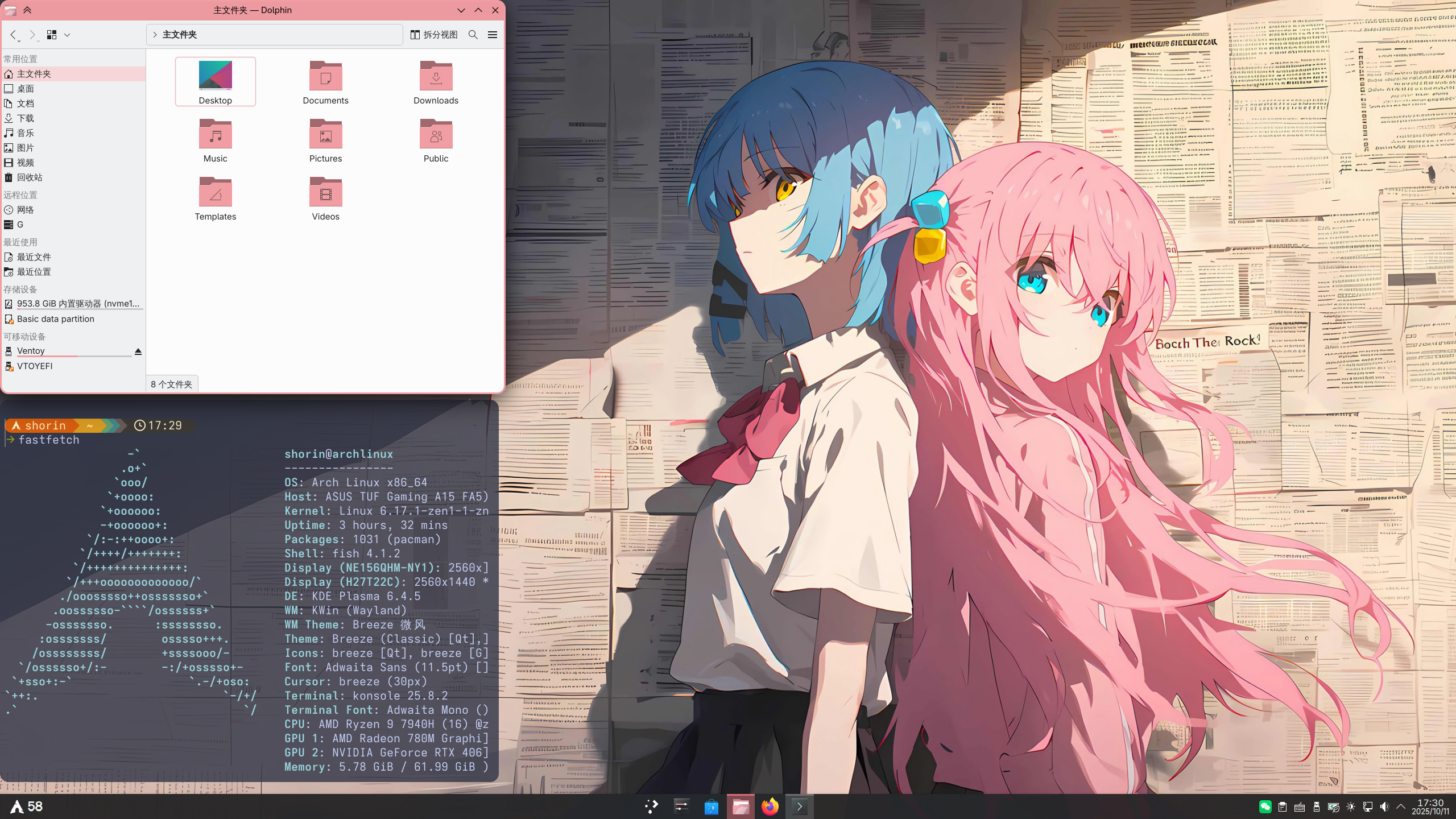Viewport: 1456px width, 819px height.
Task: Select the 953.8 GiB internal drive entry
Action: coord(74,304)
